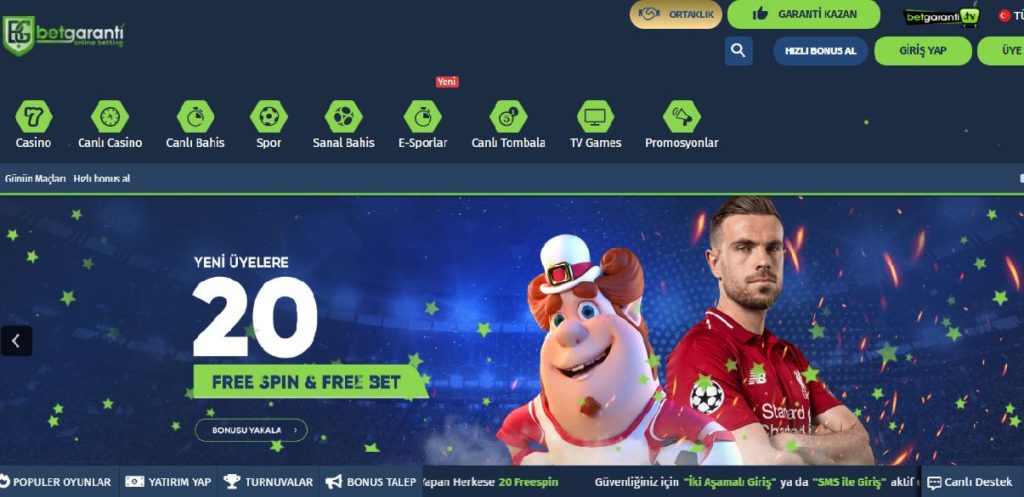Image resolution: width=1024 pixels, height=497 pixels.
Task: Open the Canlı Tombala icon
Action: click(508, 117)
